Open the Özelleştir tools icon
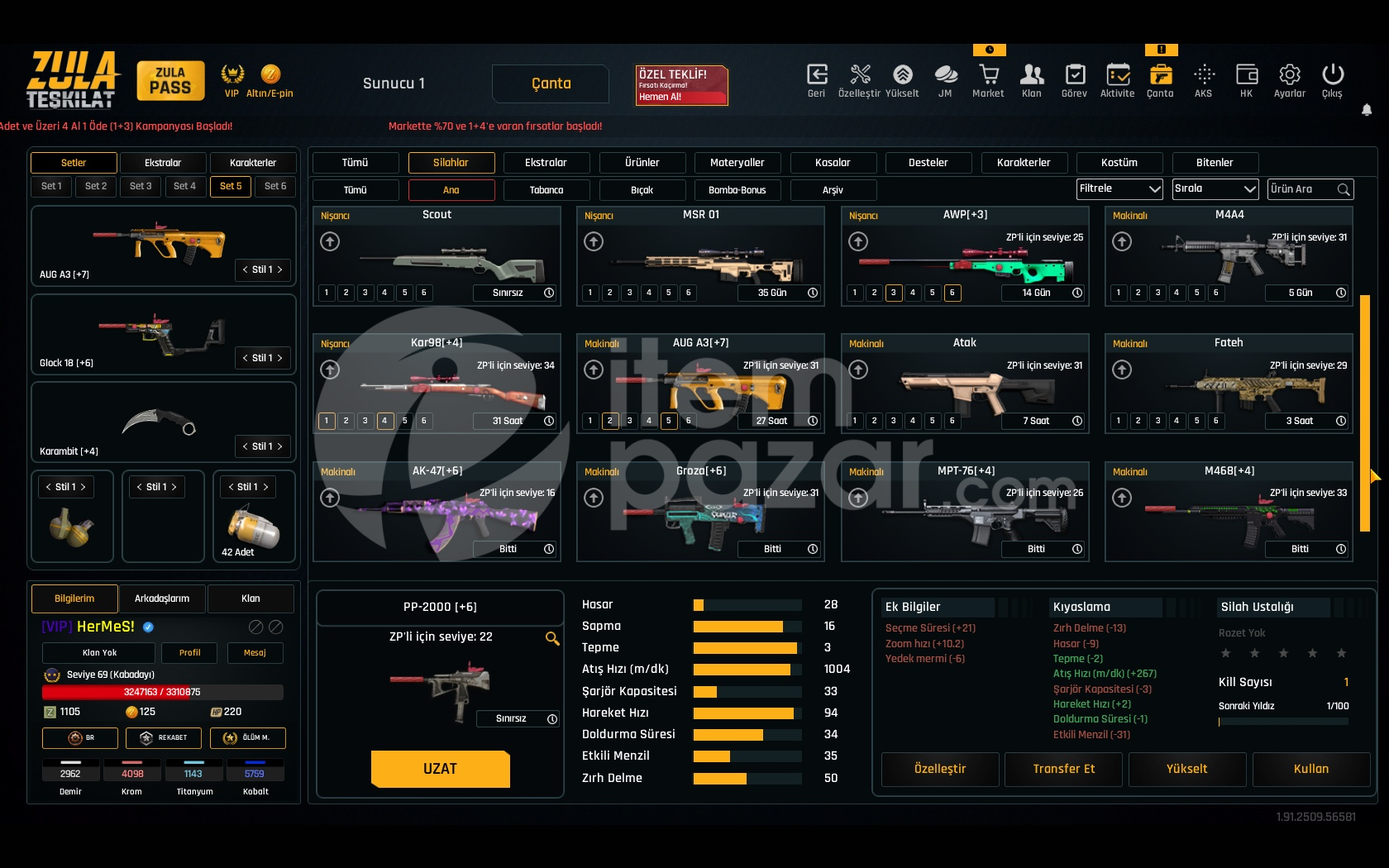The width and height of the screenshot is (1389, 868). 860,74
